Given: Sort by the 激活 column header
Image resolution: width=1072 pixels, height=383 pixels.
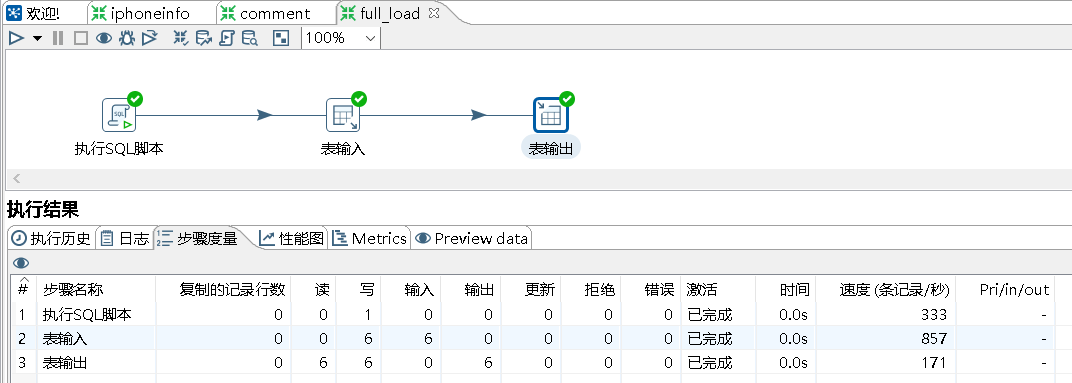Looking at the screenshot, I should (718, 289).
